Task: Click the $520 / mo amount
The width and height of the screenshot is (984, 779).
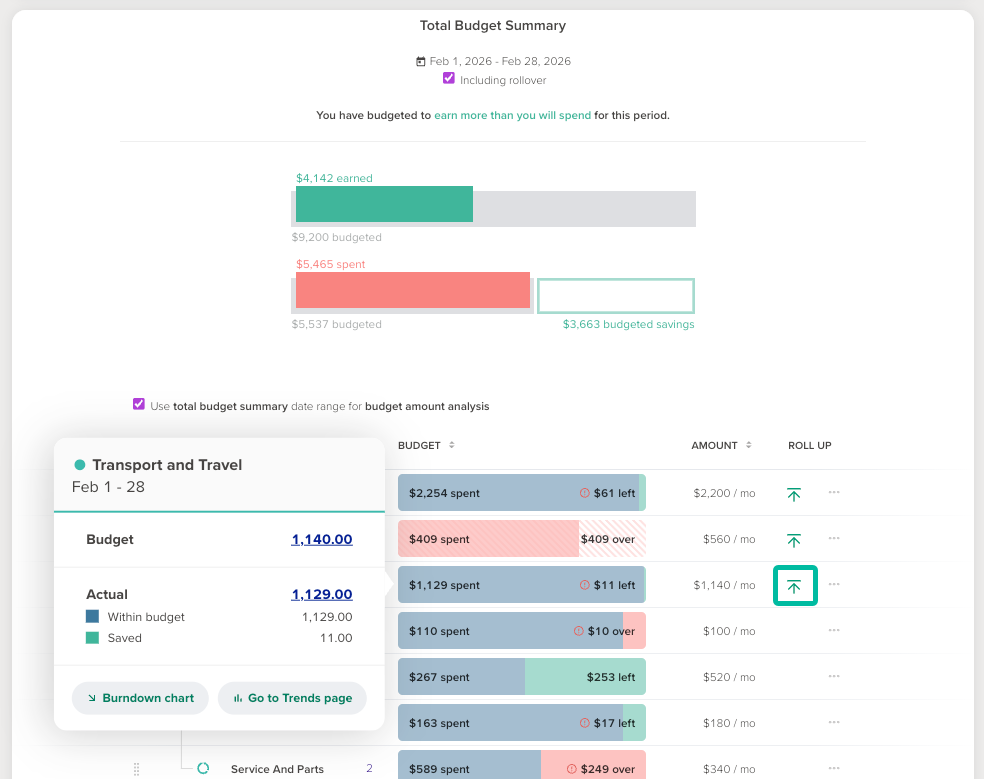Action: (x=729, y=677)
